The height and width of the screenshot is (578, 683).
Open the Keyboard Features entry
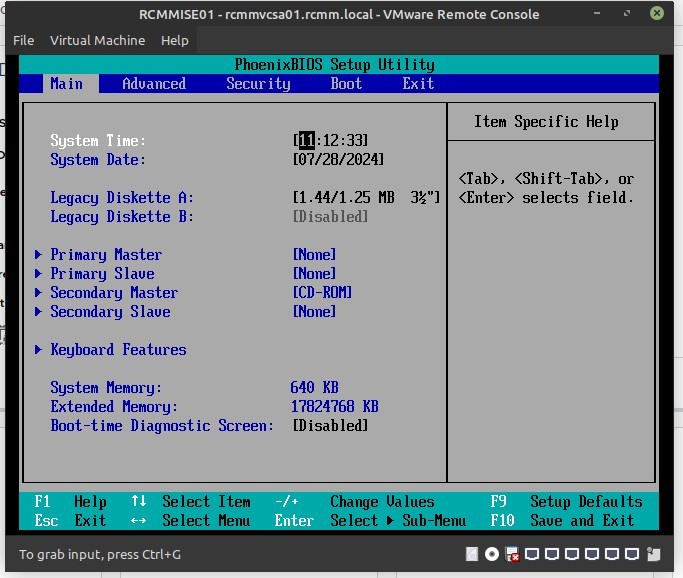118,349
